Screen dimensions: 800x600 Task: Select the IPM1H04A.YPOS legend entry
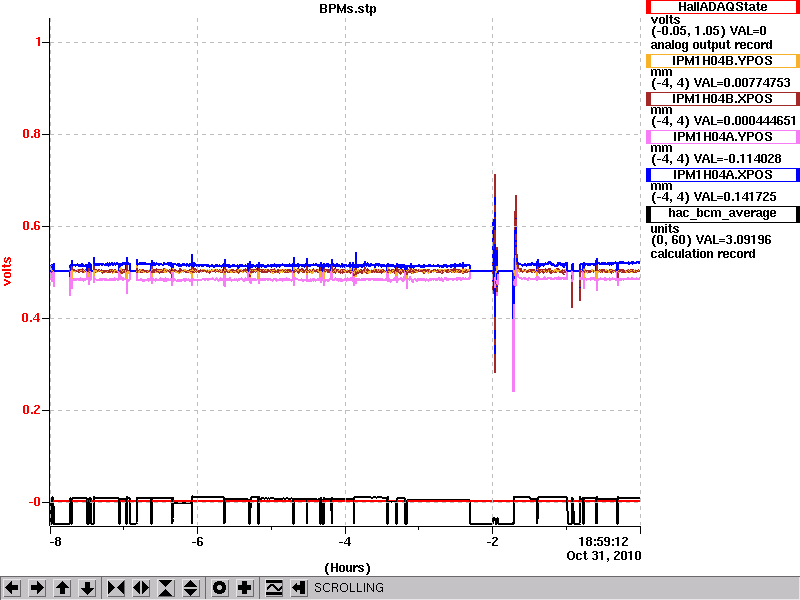click(722, 137)
